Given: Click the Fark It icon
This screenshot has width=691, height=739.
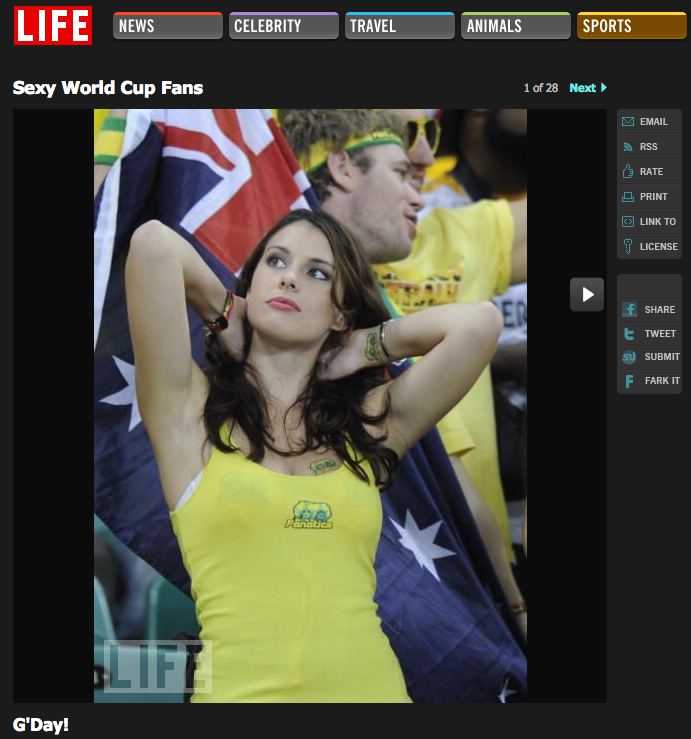Looking at the screenshot, I should pyautogui.click(x=629, y=381).
